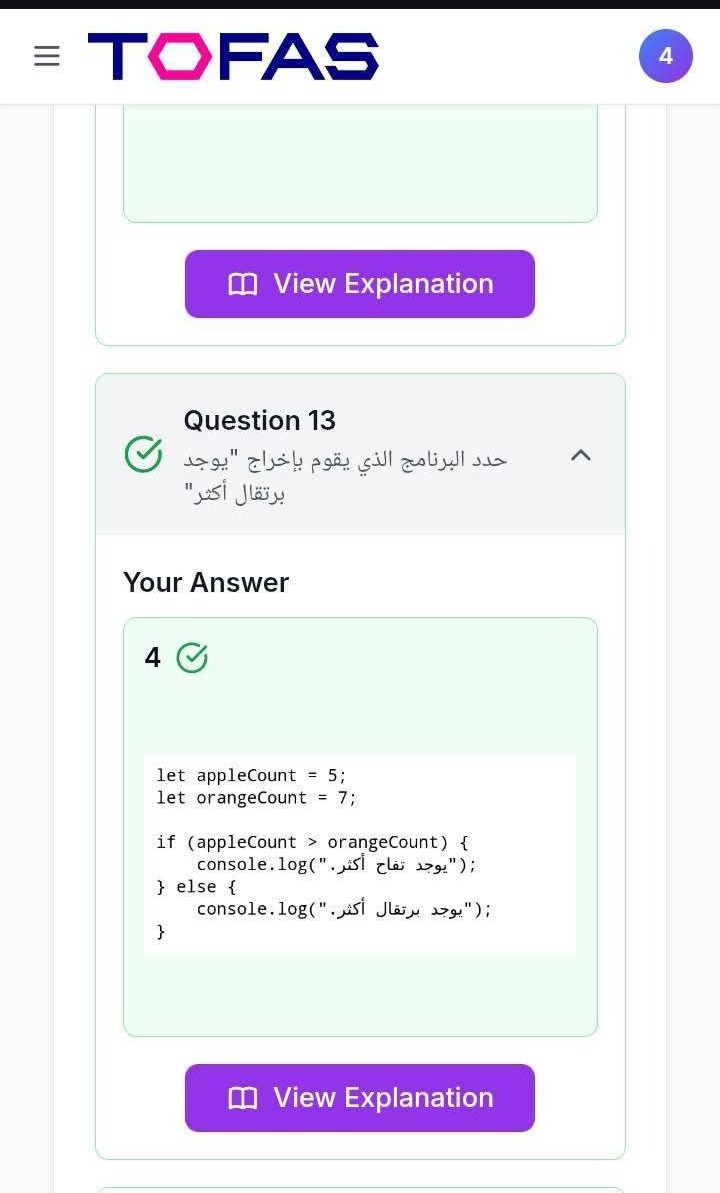Image resolution: width=720 pixels, height=1193 pixels.
Task: Click the Arabic question text under Question 13
Action: (x=344, y=475)
